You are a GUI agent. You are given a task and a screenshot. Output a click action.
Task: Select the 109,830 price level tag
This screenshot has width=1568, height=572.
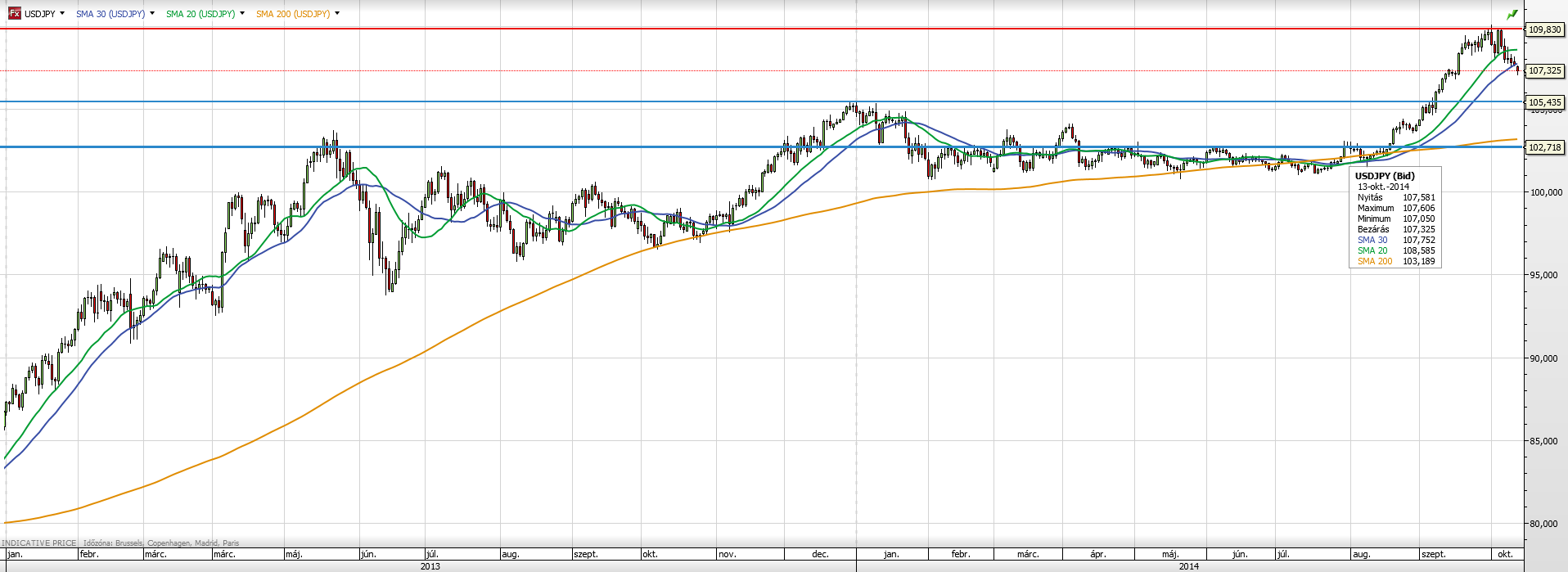click(x=1545, y=29)
